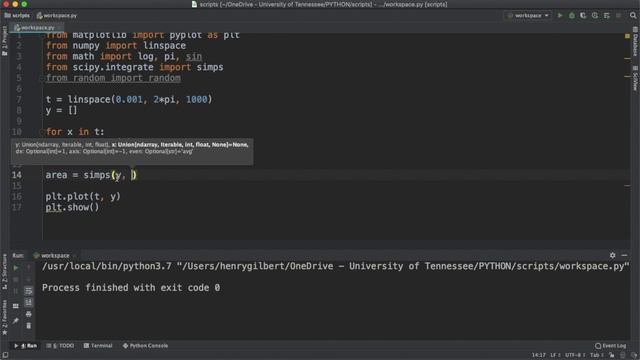
Task: Open the SciView side panel
Action: click(636, 78)
